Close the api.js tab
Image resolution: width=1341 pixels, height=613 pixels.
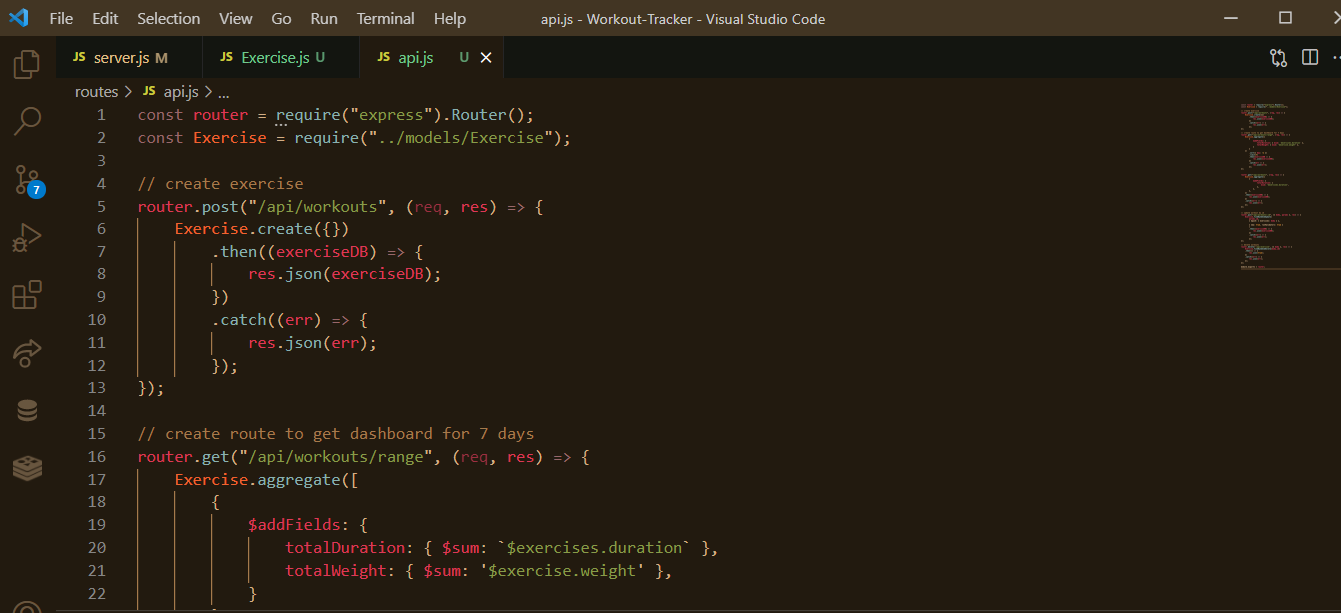coord(486,58)
